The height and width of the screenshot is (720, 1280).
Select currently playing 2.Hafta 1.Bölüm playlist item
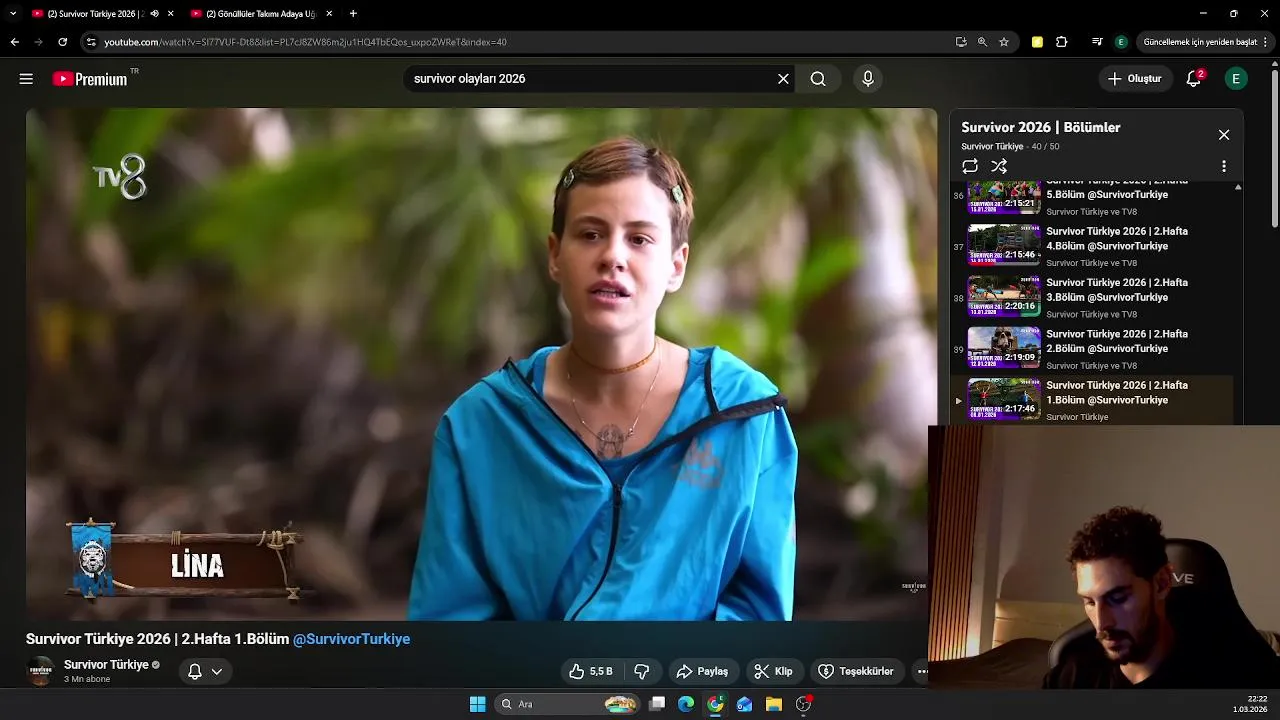[x=1093, y=400]
